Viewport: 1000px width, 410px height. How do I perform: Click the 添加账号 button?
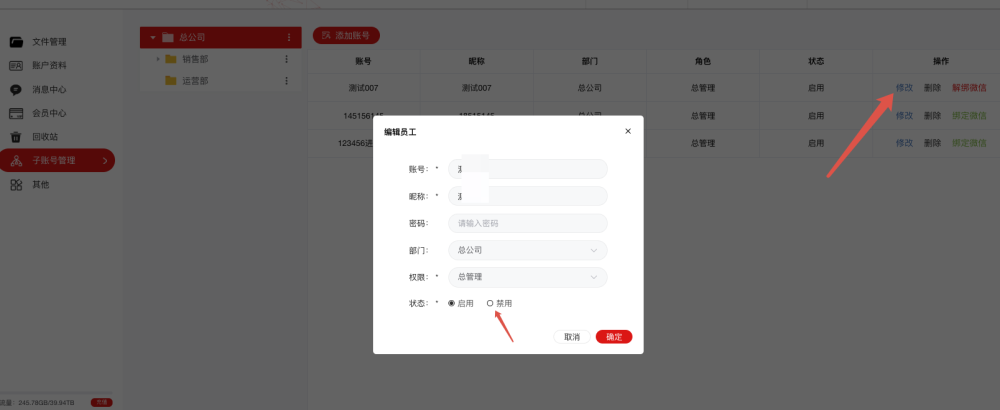coord(346,36)
